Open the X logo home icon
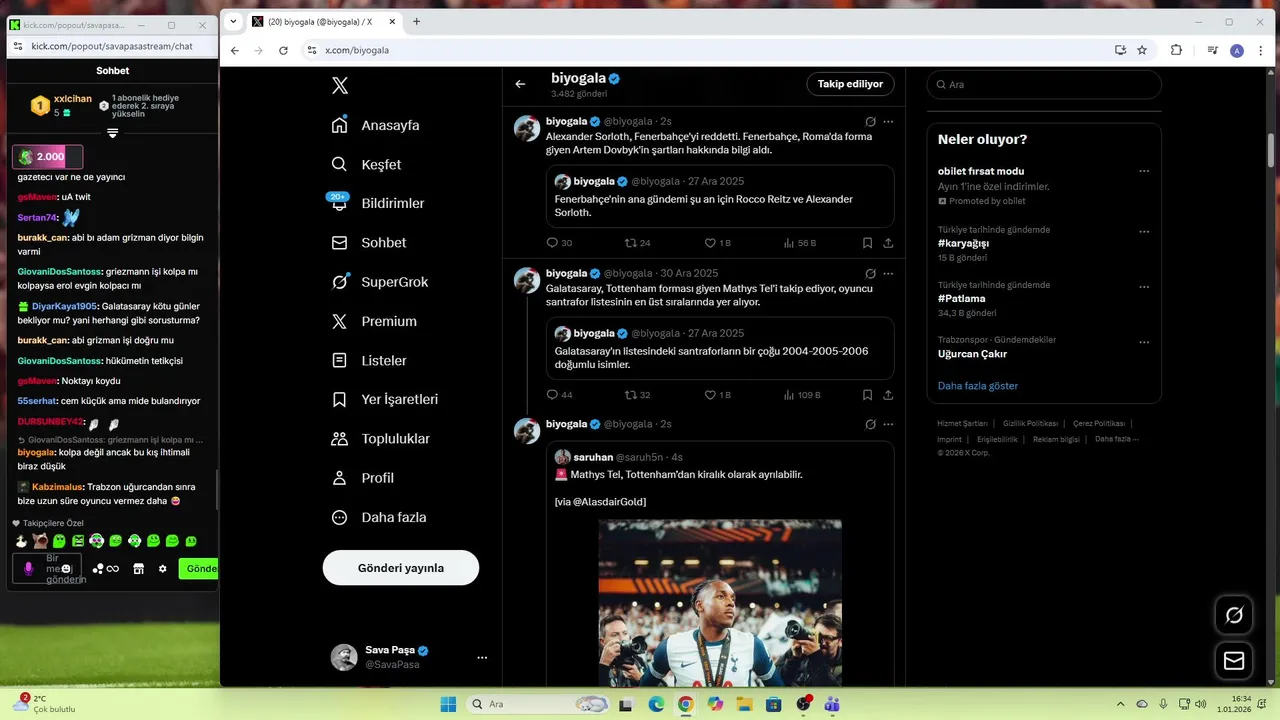This screenshot has width=1280, height=720. 340,86
